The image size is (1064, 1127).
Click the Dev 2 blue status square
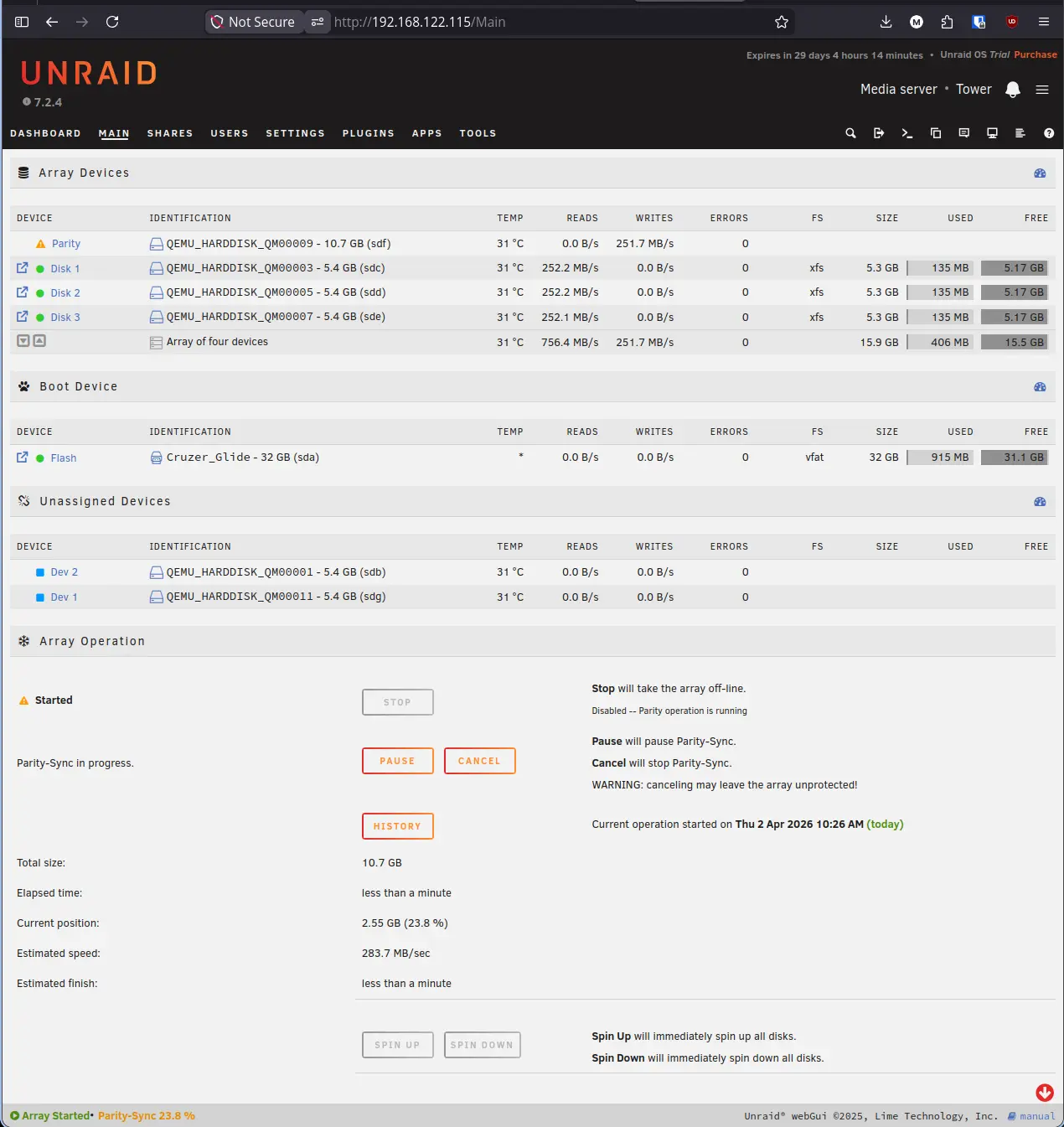pyautogui.click(x=40, y=572)
